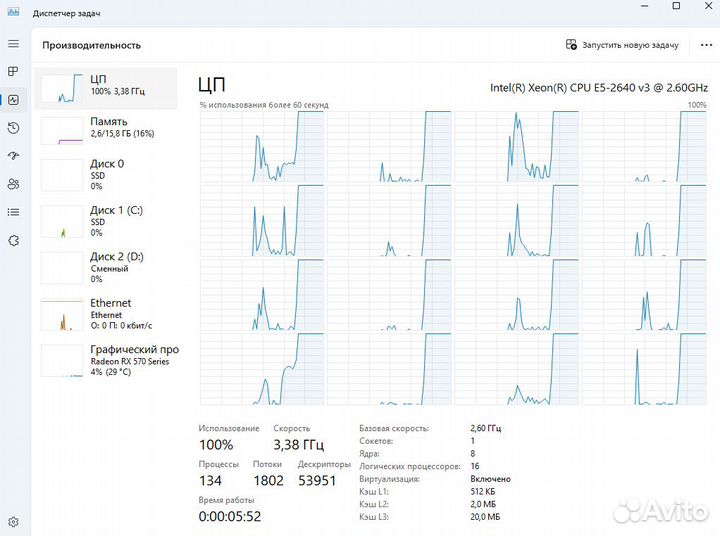
Task: Go to the Processes page icon
Action: click(13, 72)
